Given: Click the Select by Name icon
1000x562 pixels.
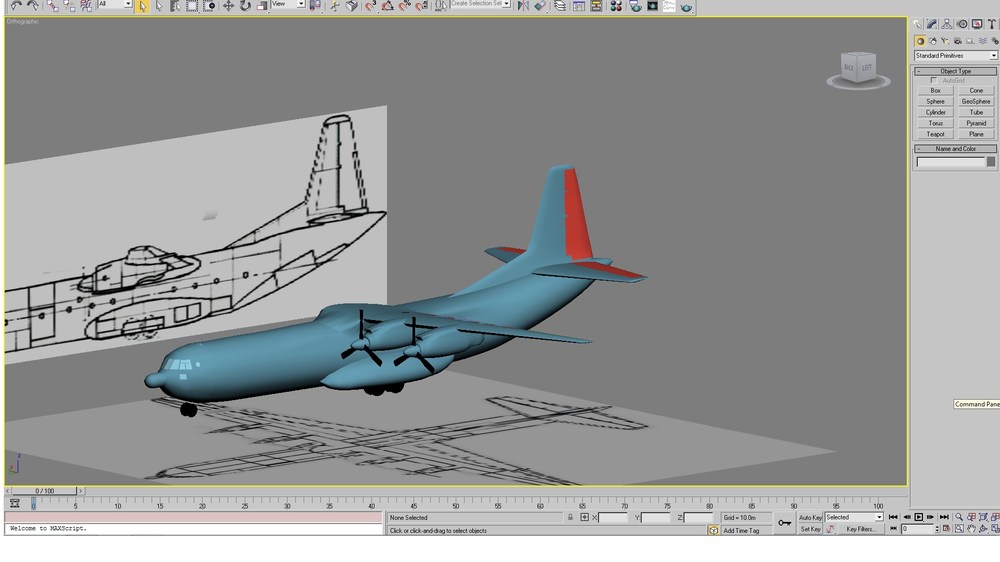Looking at the screenshot, I should 175,6.
